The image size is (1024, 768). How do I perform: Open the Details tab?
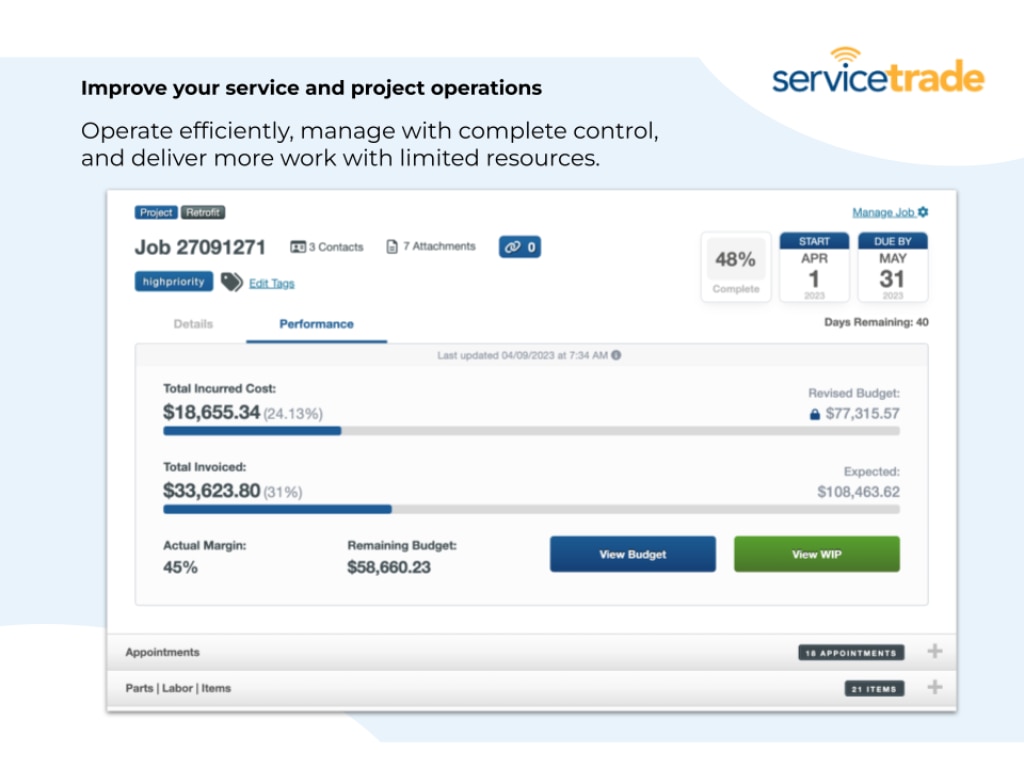point(193,324)
